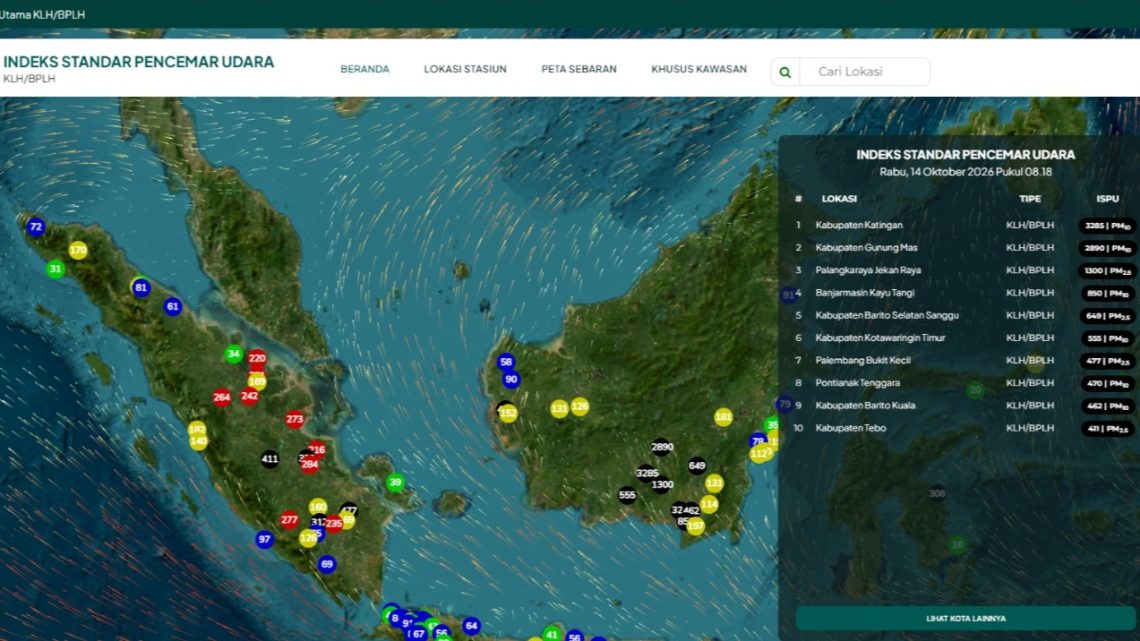Click the TIPE column header
The image size is (1140, 641).
point(1030,199)
